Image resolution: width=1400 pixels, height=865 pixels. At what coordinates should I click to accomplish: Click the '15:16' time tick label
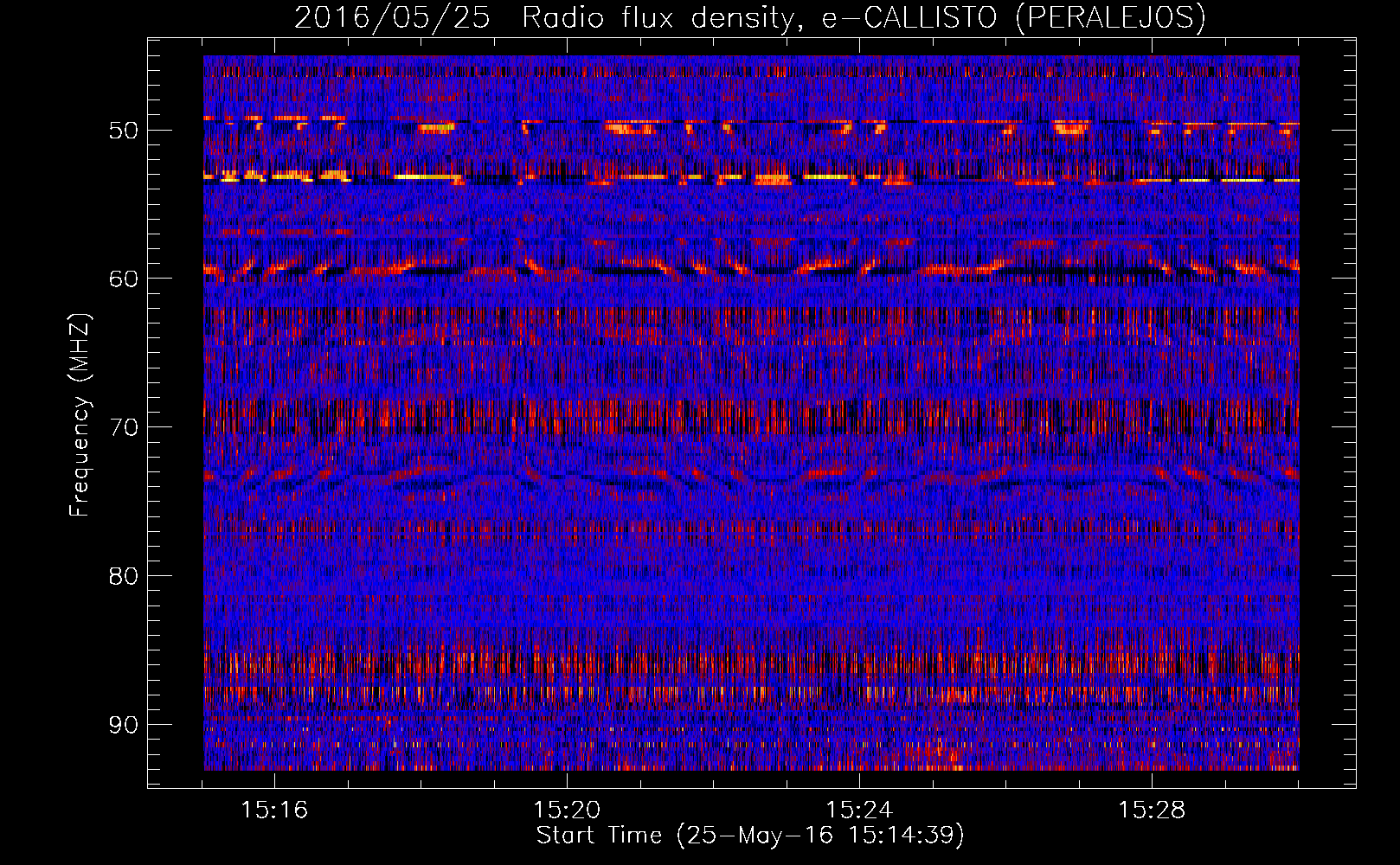[x=274, y=811]
